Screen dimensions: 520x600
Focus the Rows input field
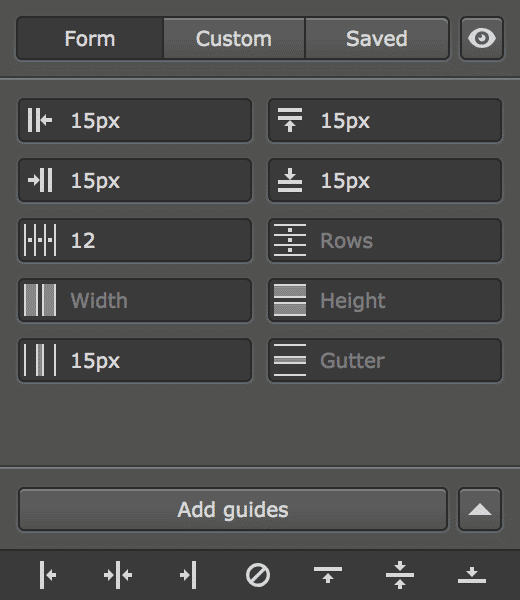pyautogui.click(x=385, y=240)
